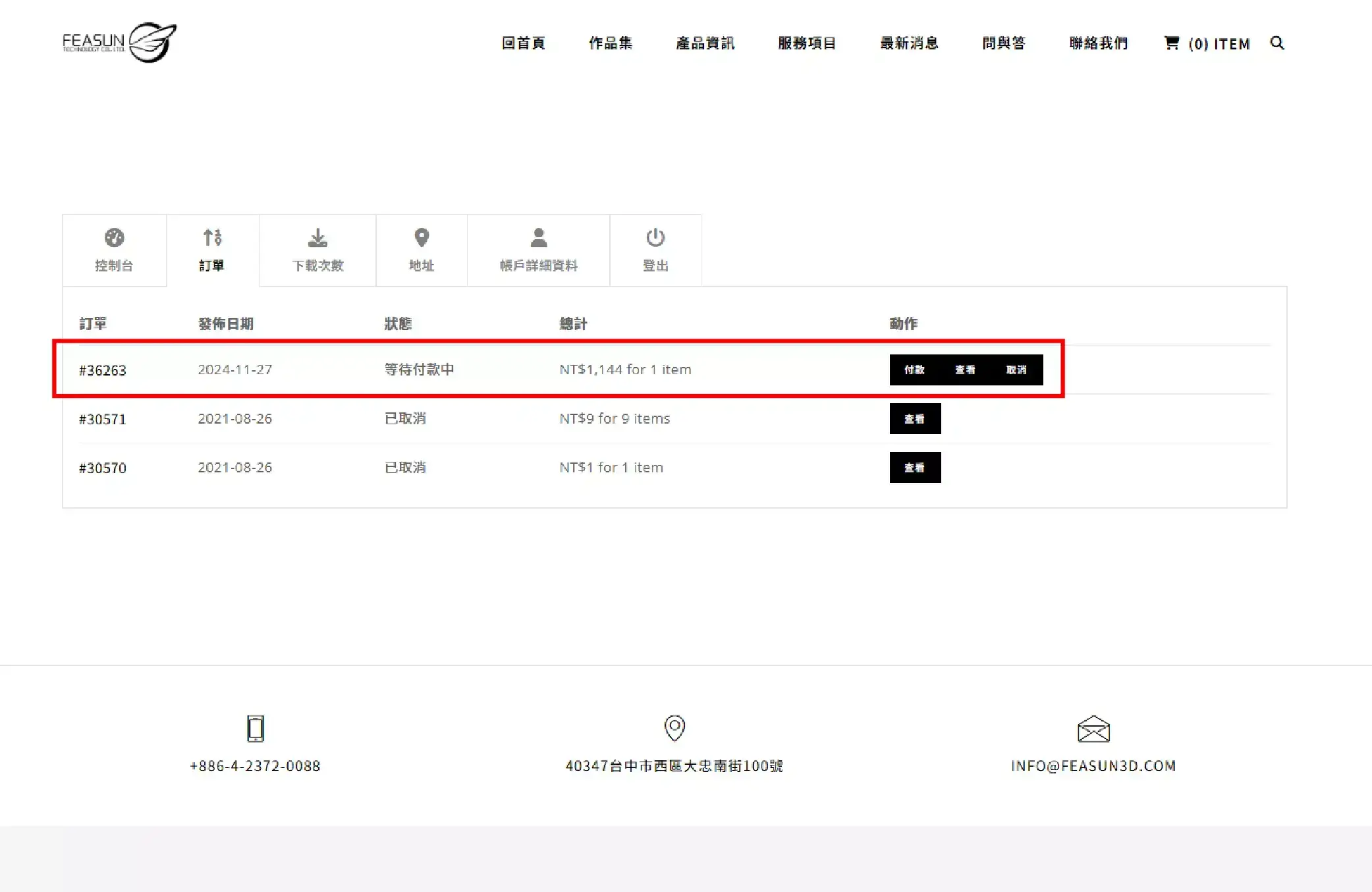Open the 產品資訊 menu item
Image resolution: width=1372 pixels, height=892 pixels.
click(x=705, y=43)
